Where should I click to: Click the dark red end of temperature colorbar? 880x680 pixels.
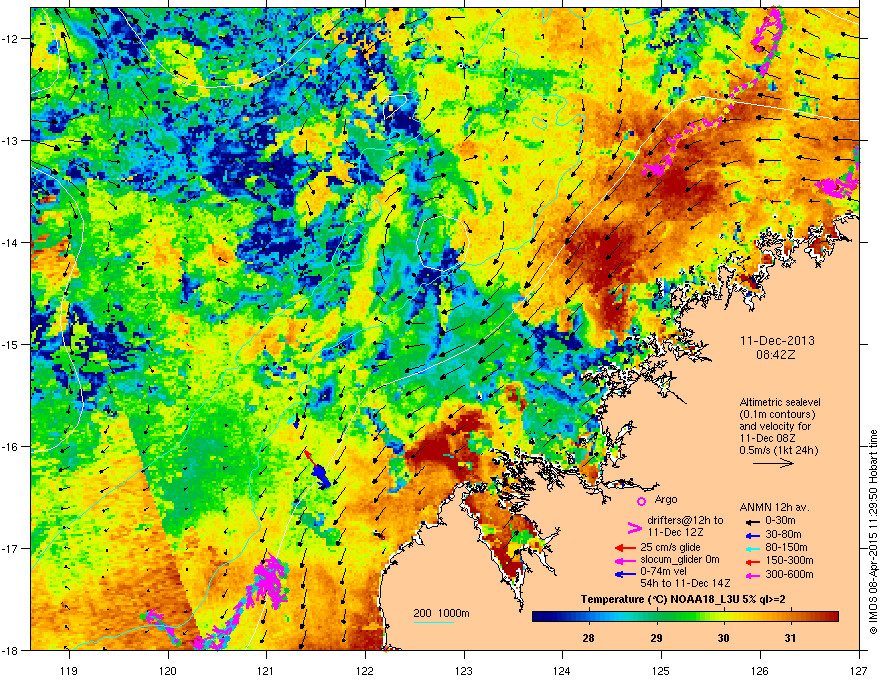(x=831, y=617)
